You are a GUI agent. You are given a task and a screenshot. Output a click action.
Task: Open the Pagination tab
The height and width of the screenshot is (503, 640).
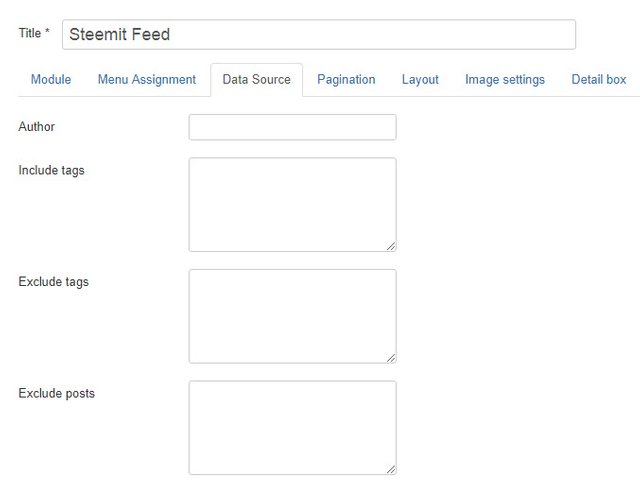pyautogui.click(x=346, y=79)
